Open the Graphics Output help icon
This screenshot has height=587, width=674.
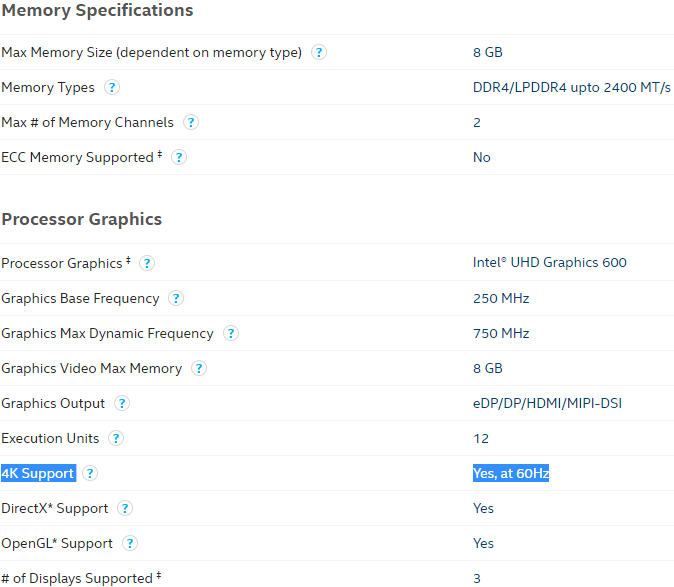pos(122,404)
